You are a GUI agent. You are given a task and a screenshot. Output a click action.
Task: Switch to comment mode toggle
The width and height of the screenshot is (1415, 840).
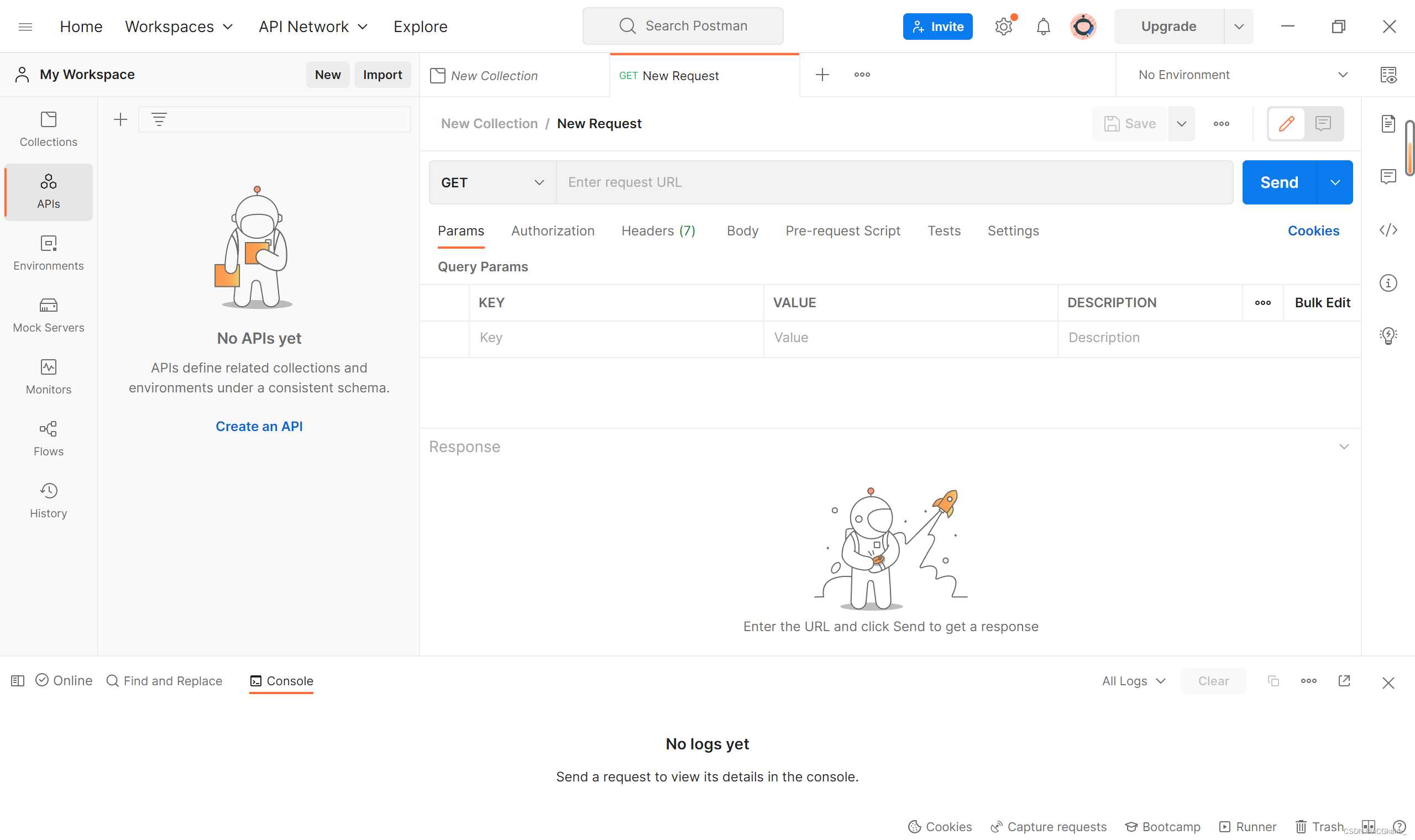(1323, 123)
